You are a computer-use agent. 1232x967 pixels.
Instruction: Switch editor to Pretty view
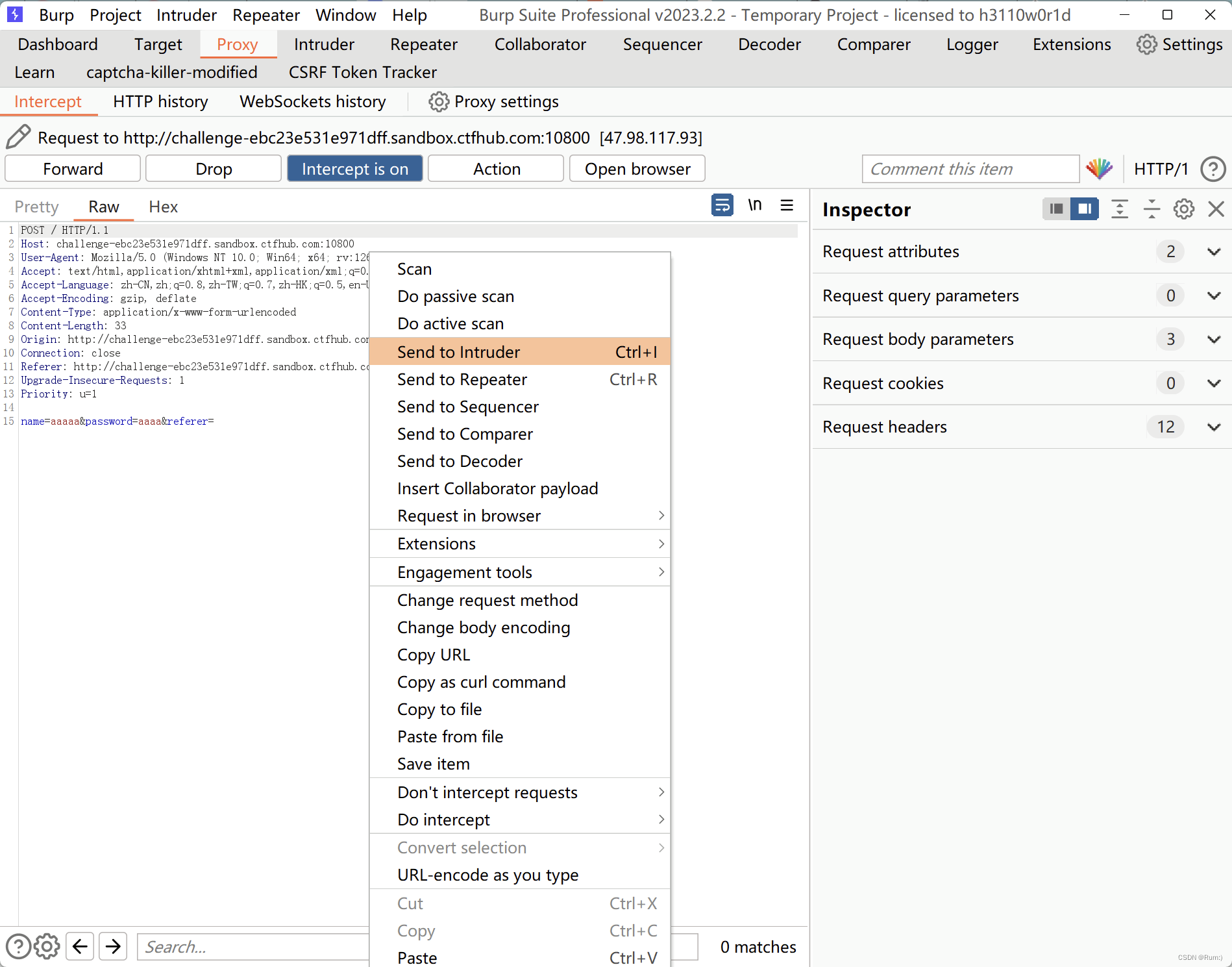pos(36,207)
